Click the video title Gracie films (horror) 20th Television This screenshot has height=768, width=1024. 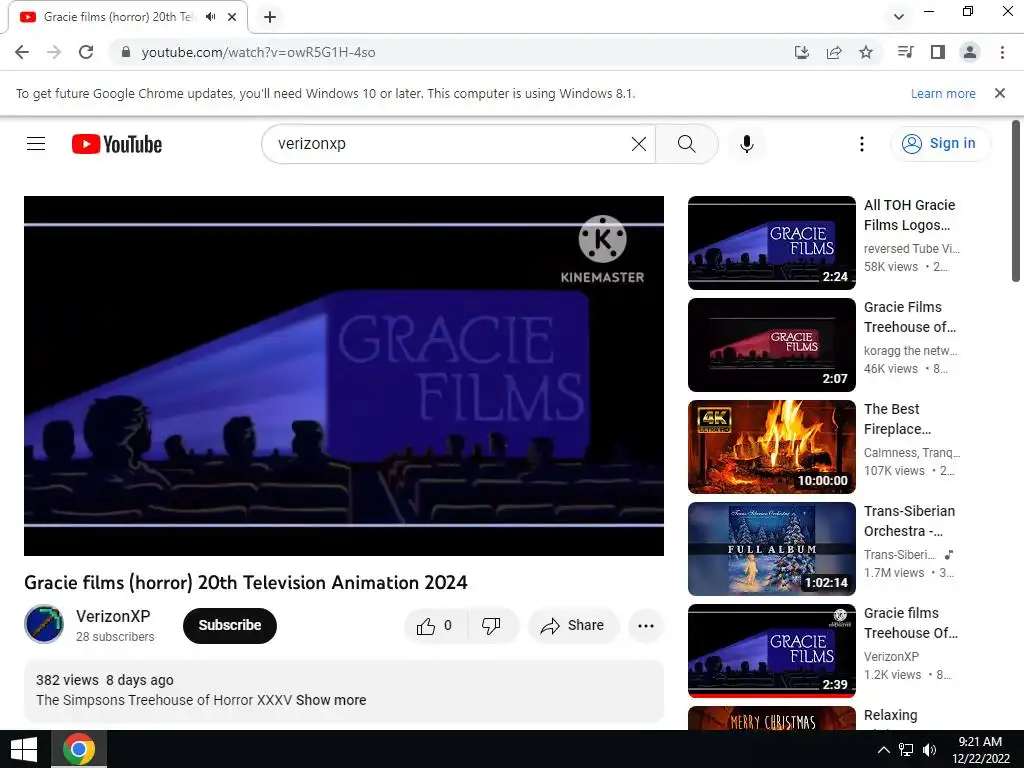click(246, 583)
